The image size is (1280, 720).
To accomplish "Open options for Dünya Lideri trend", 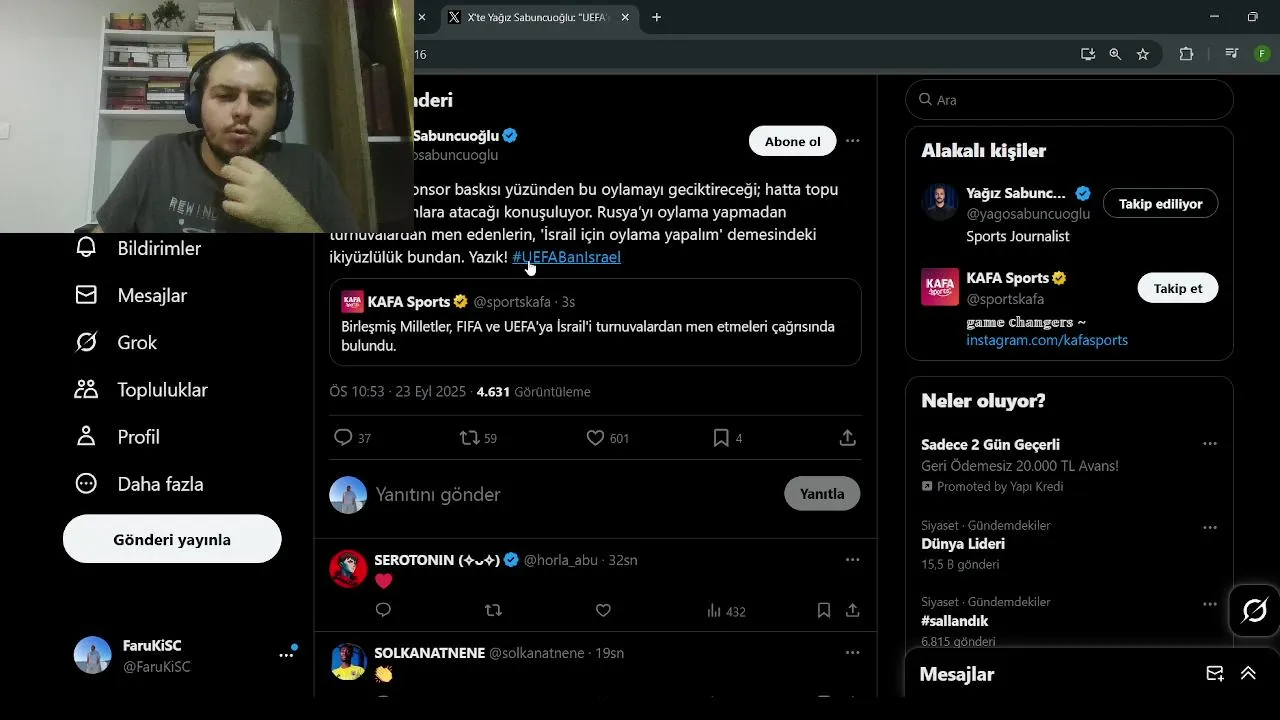I will (1210, 527).
